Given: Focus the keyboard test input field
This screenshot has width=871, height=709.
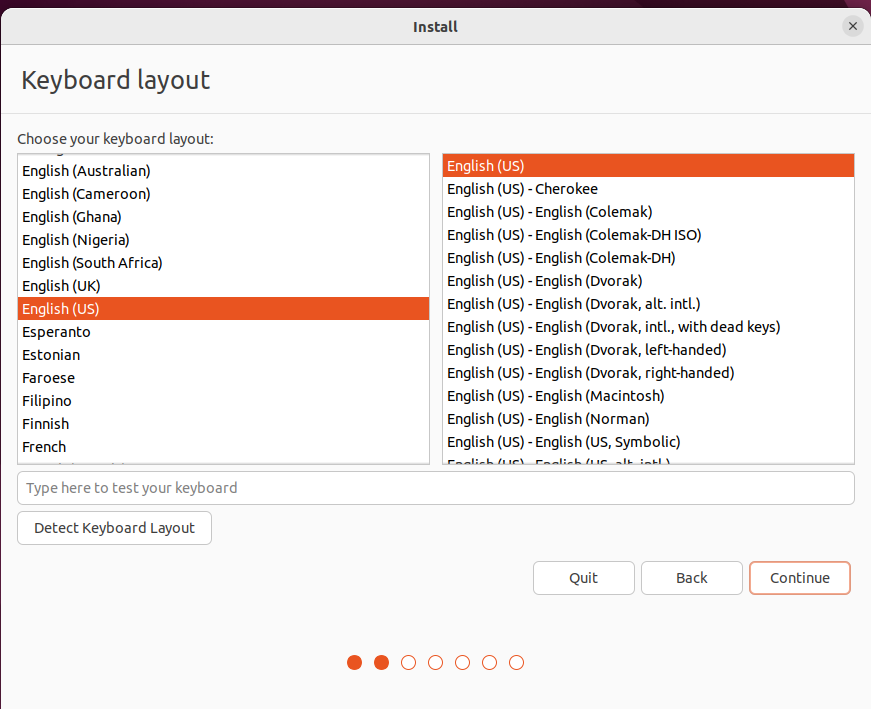Looking at the screenshot, I should [435, 488].
